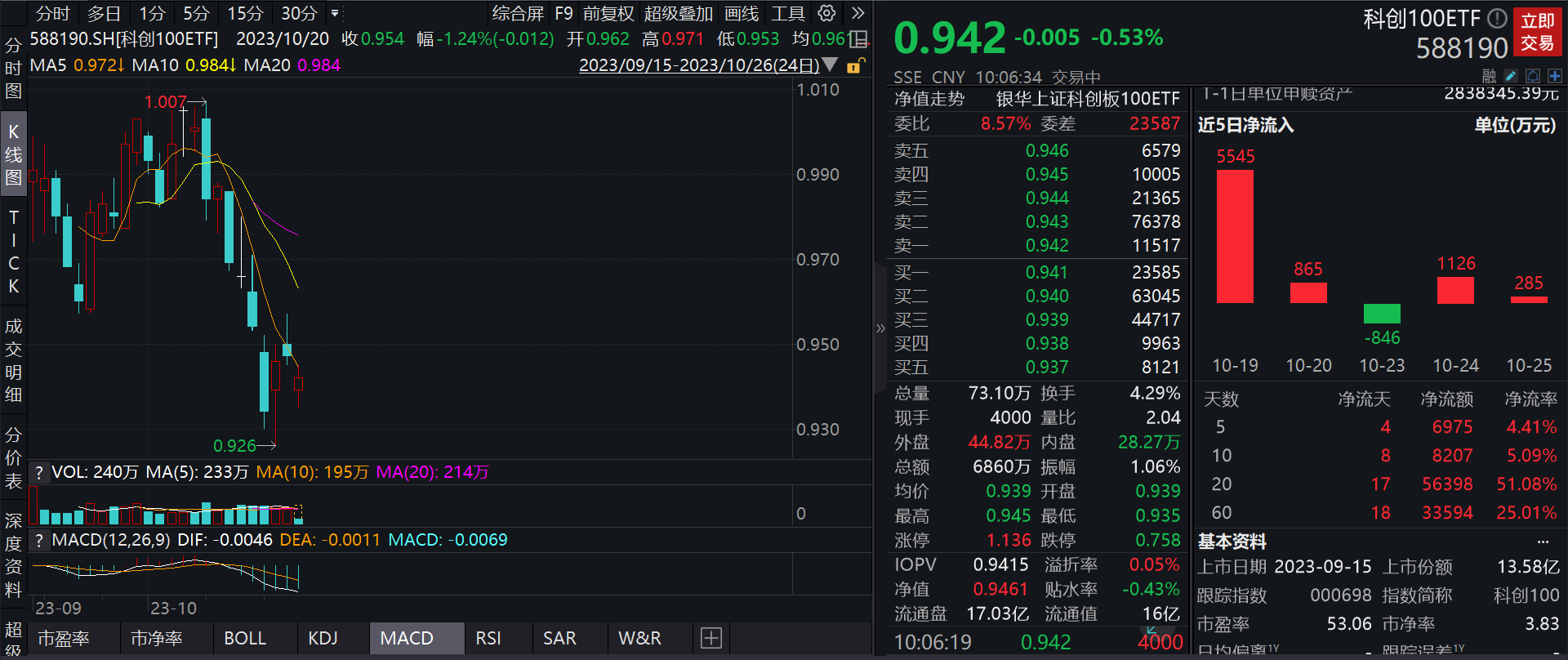Click the high marker 1.007 on chart
1568x660 pixels.
click(165, 102)
